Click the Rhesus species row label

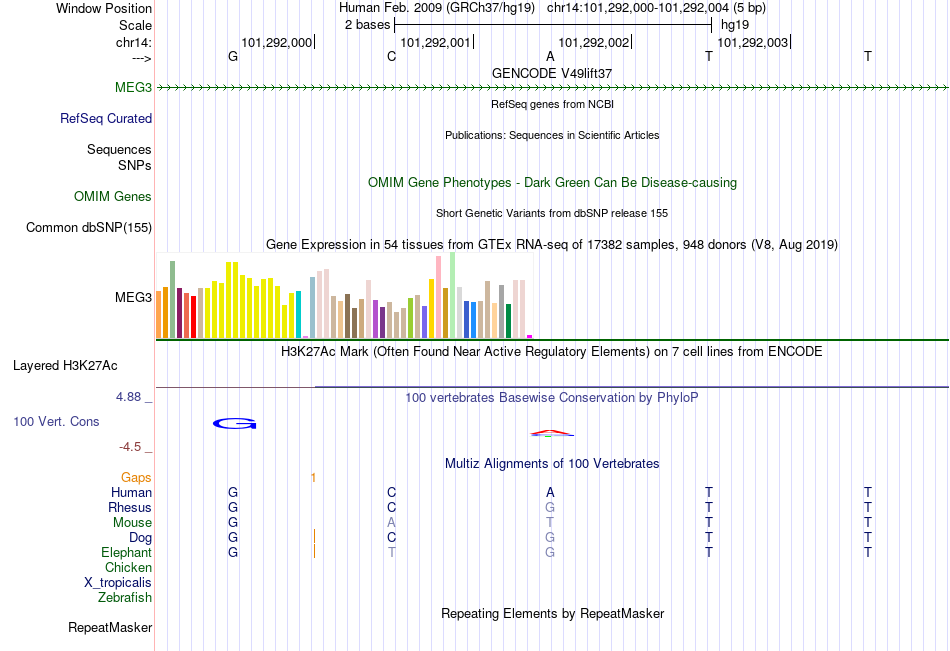130,507
